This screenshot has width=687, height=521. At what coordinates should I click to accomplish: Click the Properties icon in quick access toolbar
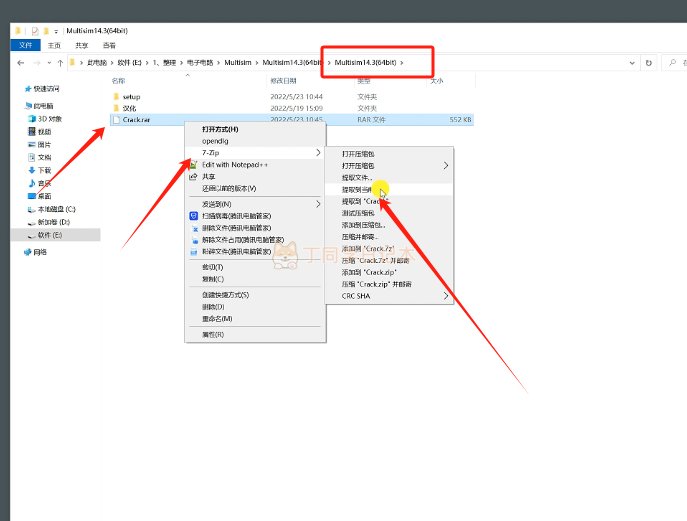tap(35, 31)
